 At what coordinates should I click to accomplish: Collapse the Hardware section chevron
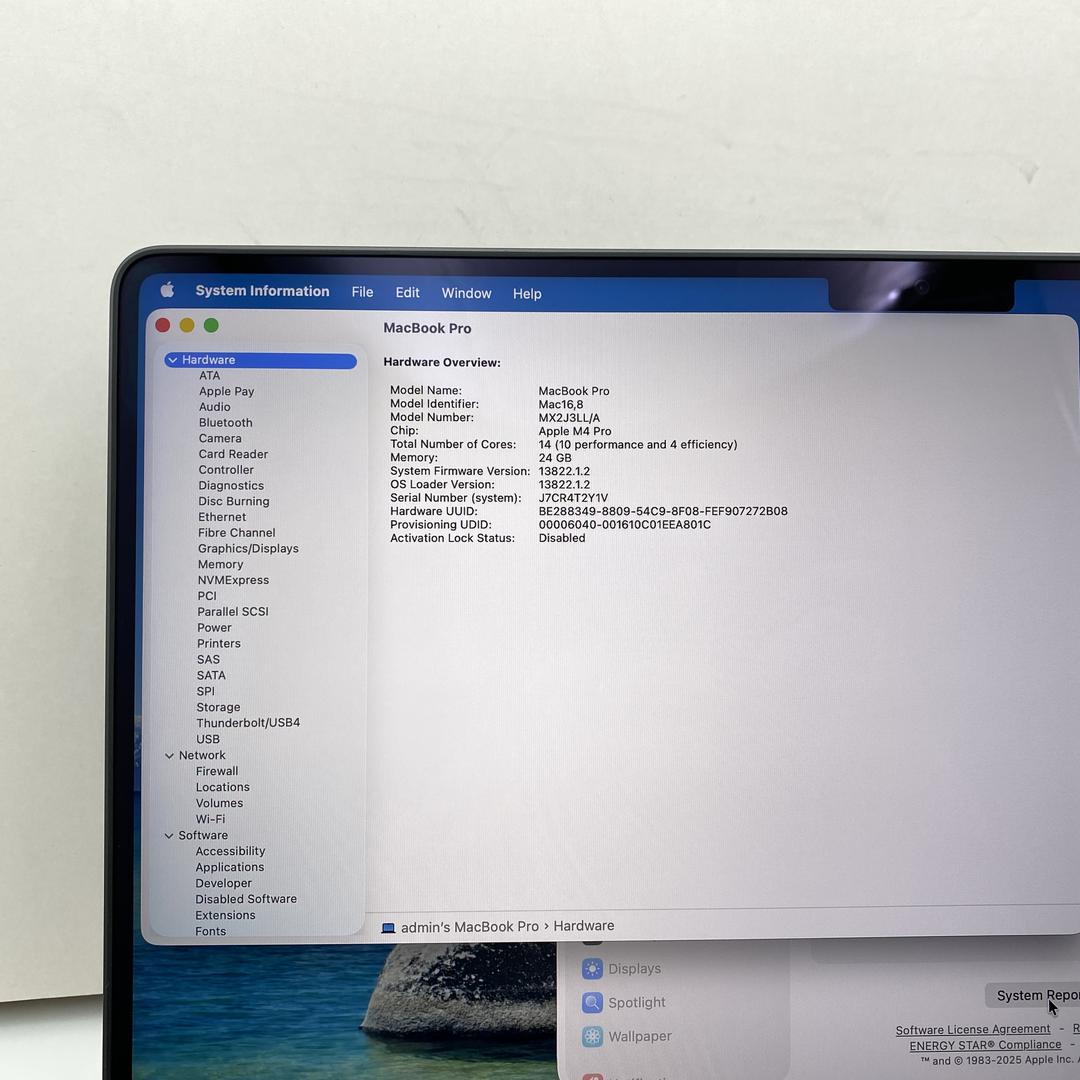pyautogui.click(x=173, y=360)
